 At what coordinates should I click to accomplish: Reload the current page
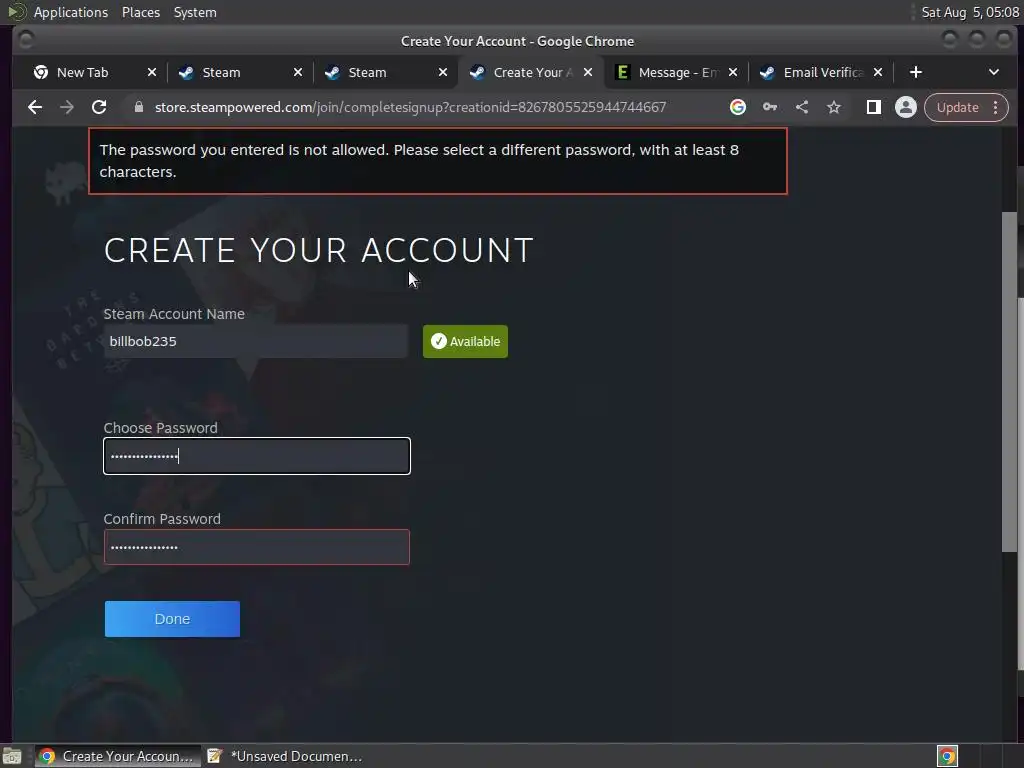[x=99, y=107]
